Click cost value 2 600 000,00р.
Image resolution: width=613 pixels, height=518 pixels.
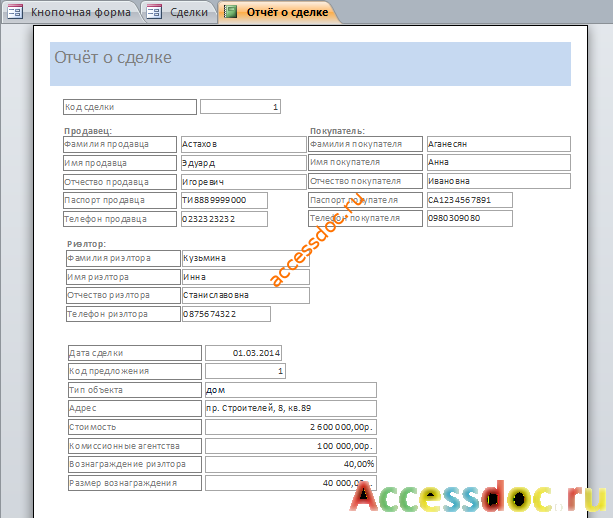[x=291, y=427]
